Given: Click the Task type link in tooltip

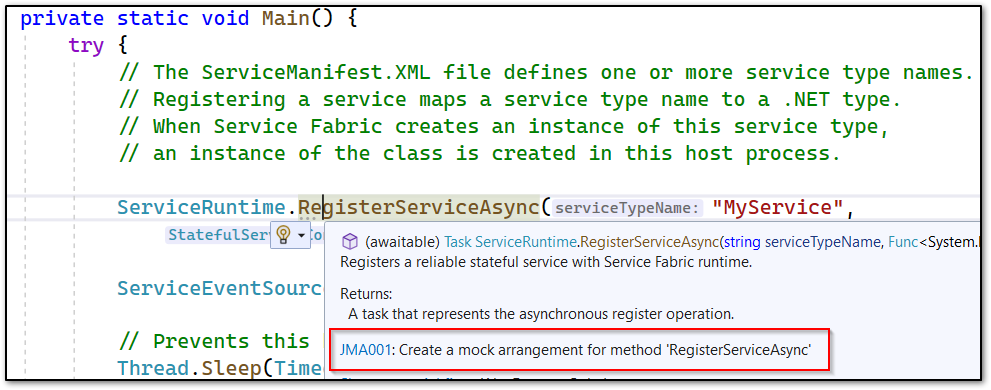Looking at the screenshot, I should 458,242.
